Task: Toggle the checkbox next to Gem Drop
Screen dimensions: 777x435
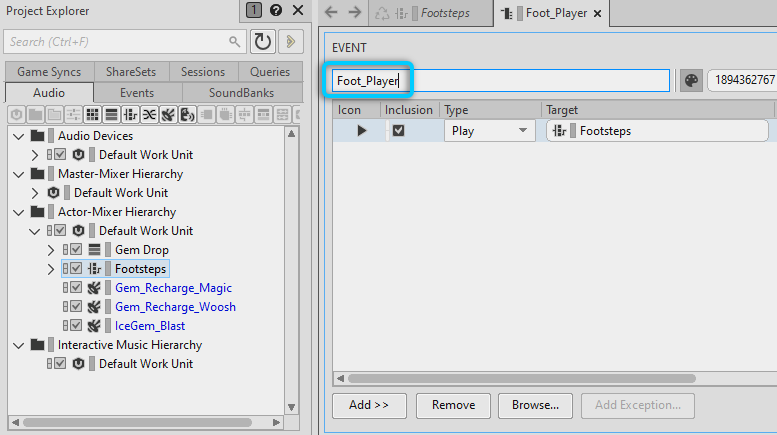Action: 75,250
